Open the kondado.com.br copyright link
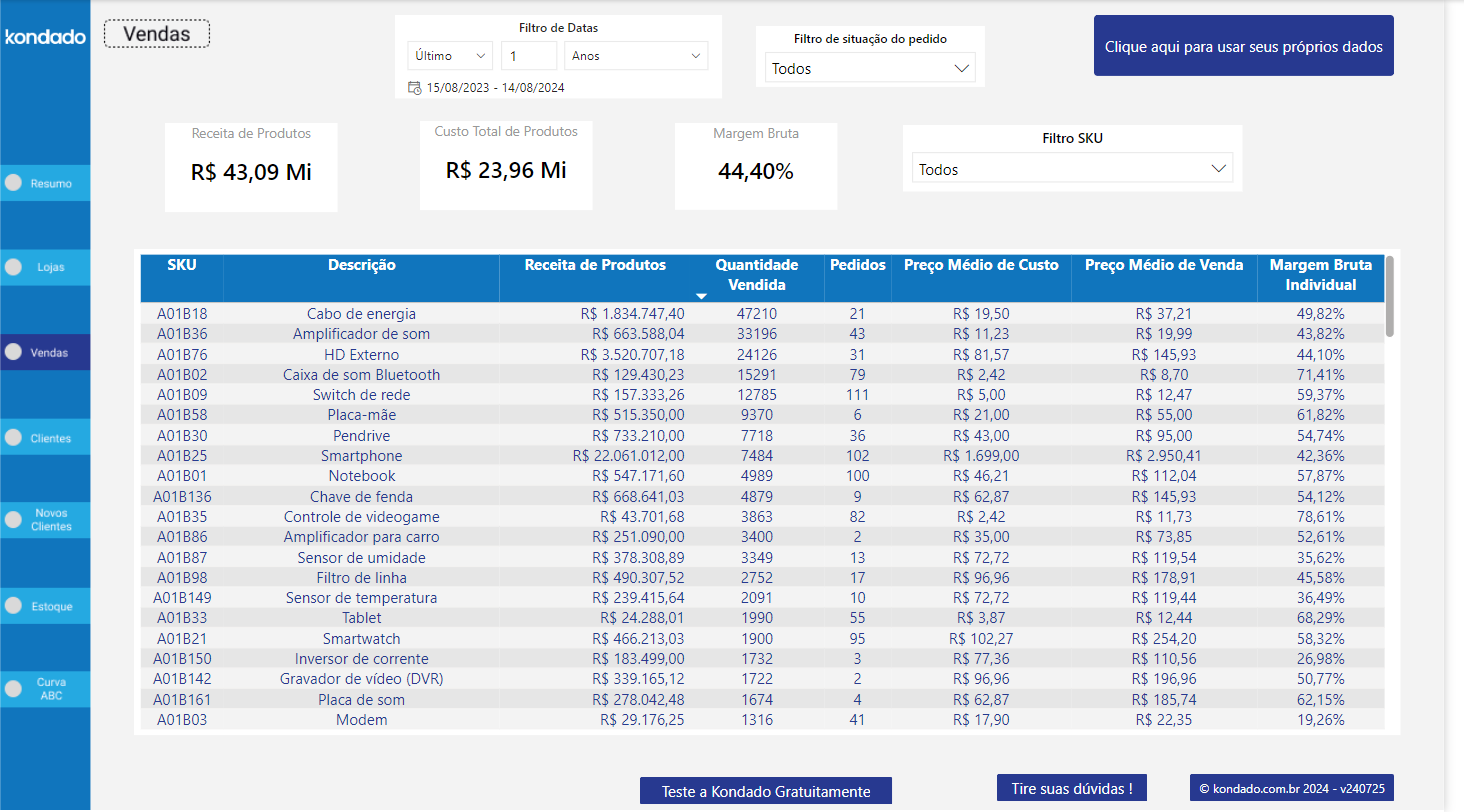 pyautogui.click(x=1291, y=787)
